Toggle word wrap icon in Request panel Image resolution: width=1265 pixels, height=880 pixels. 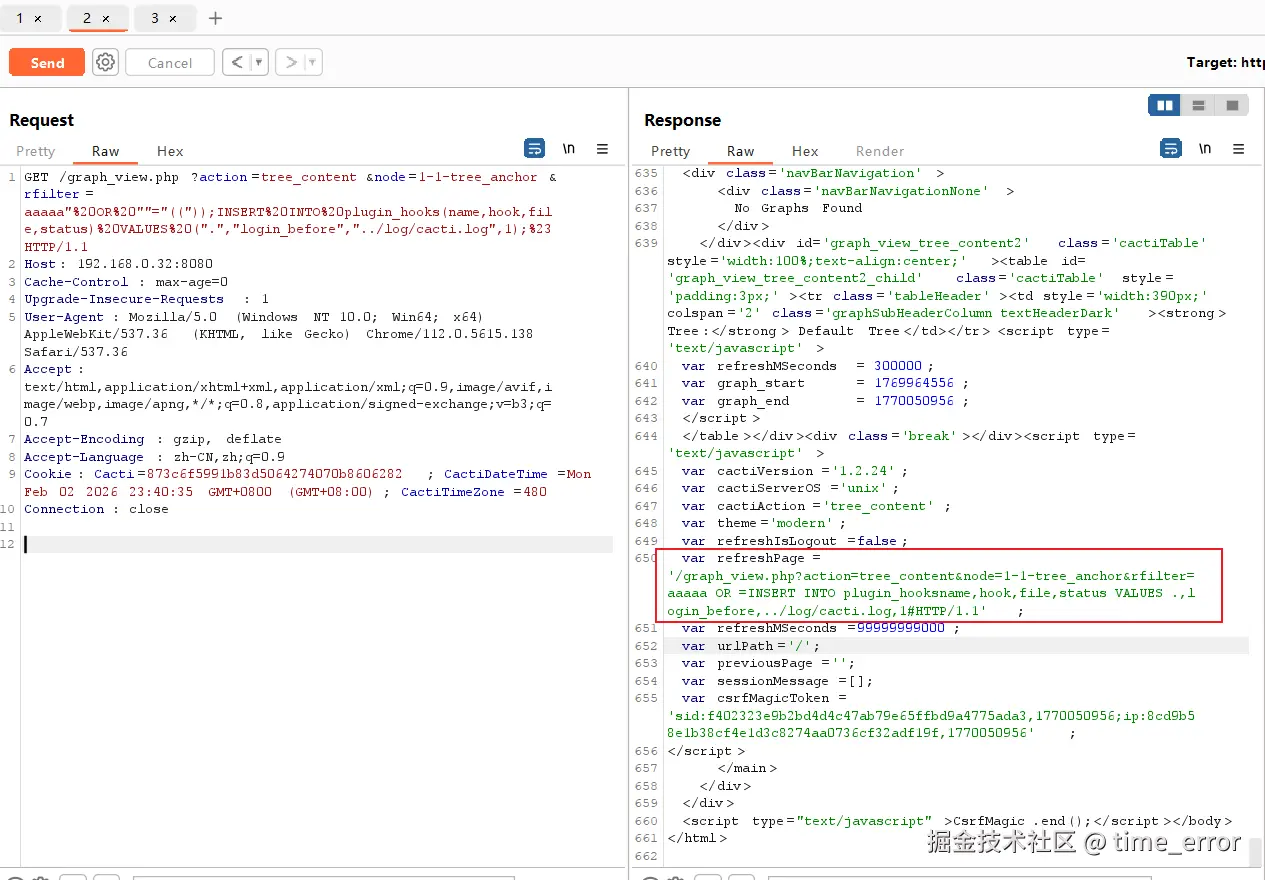pos(535,148)
